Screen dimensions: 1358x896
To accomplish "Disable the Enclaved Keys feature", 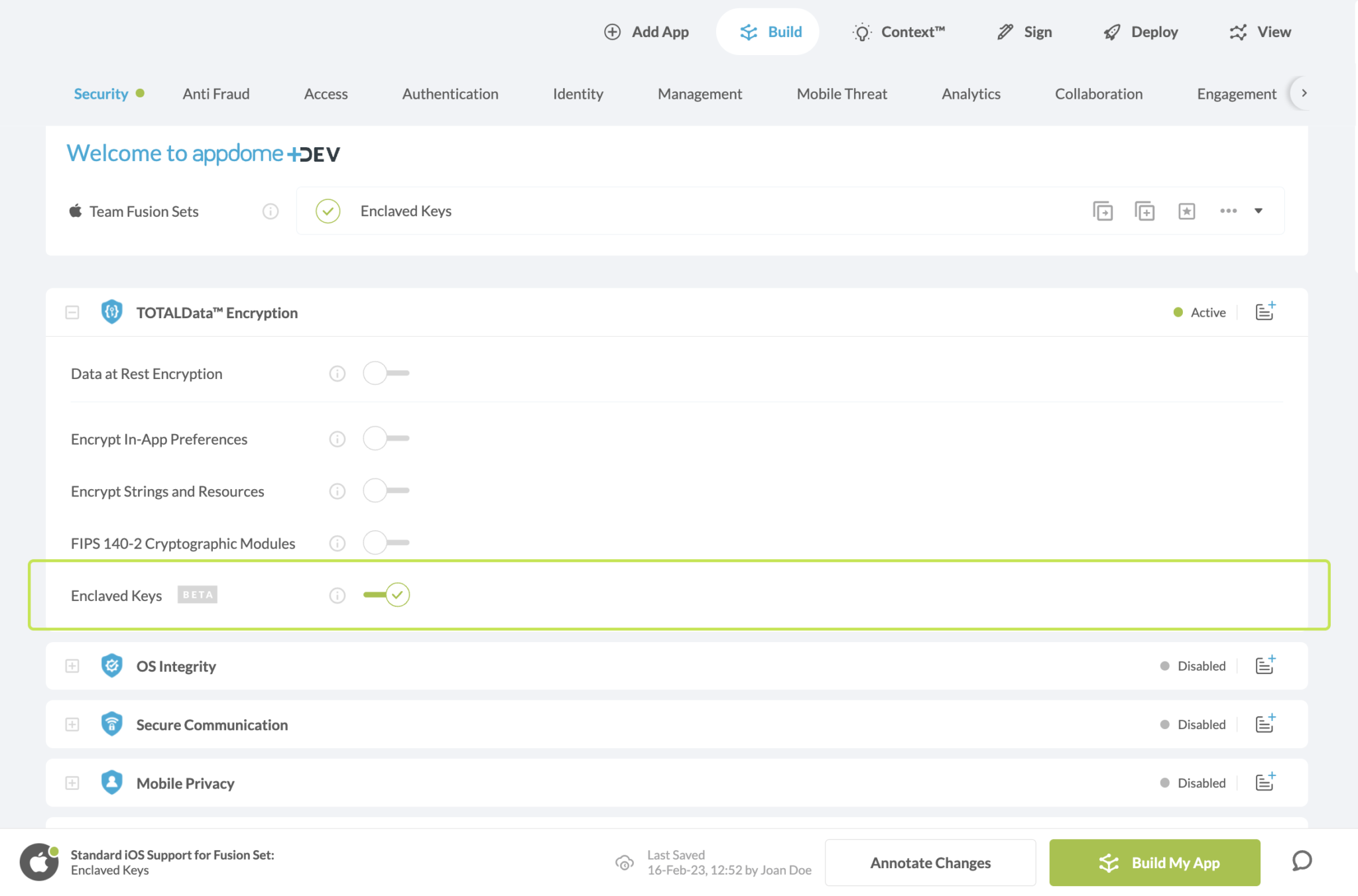I will coord(386,594).
